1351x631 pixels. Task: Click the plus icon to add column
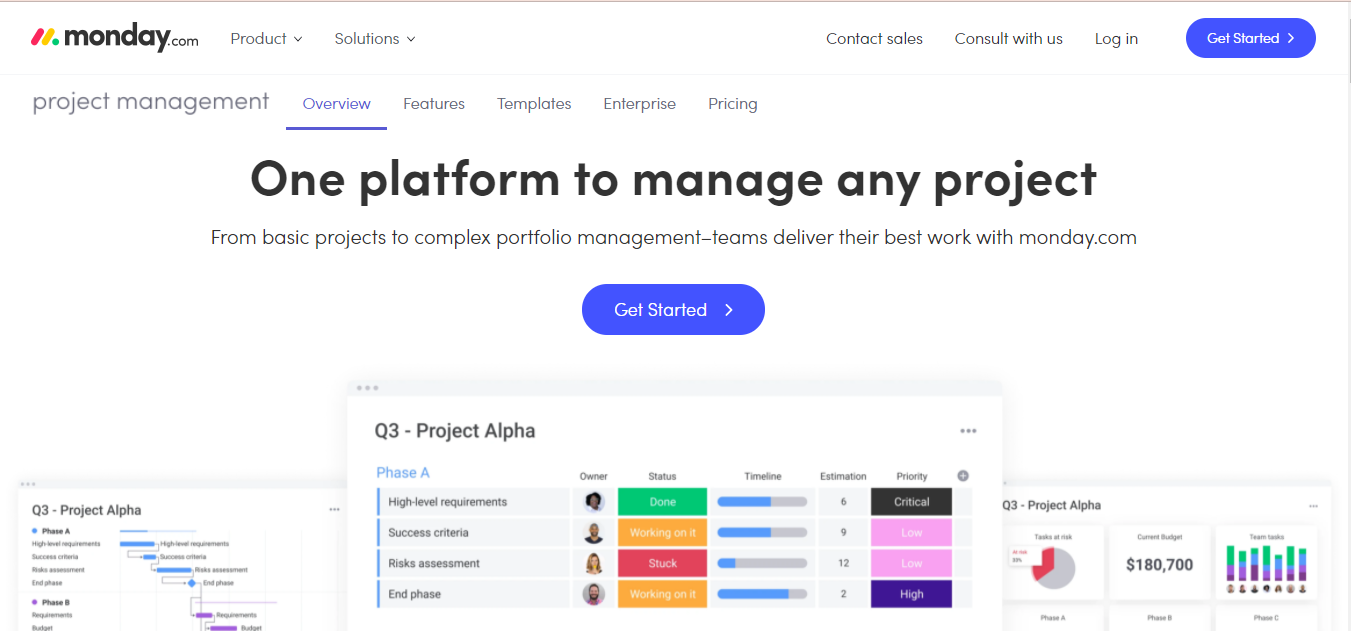(x=963, y=476)
